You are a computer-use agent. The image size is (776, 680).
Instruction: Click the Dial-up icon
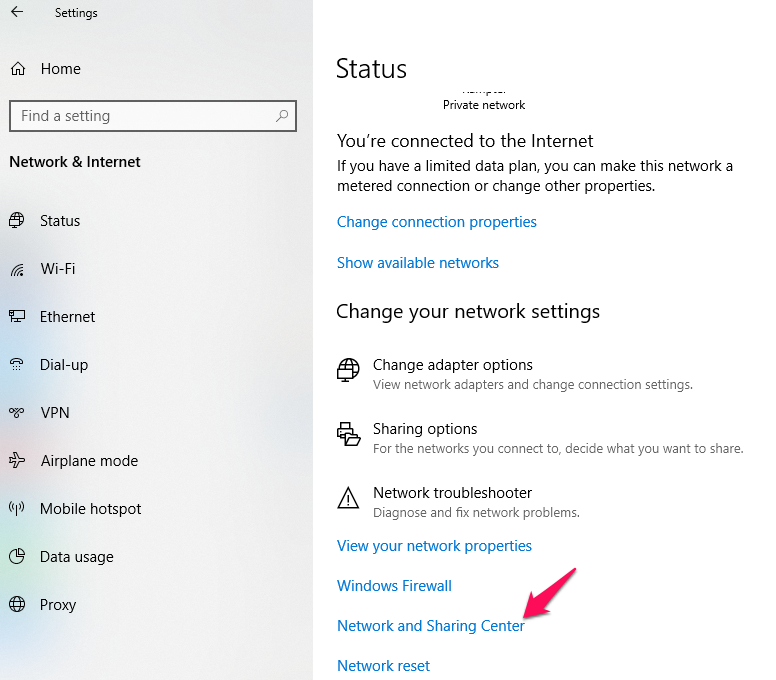pos(17,365)
